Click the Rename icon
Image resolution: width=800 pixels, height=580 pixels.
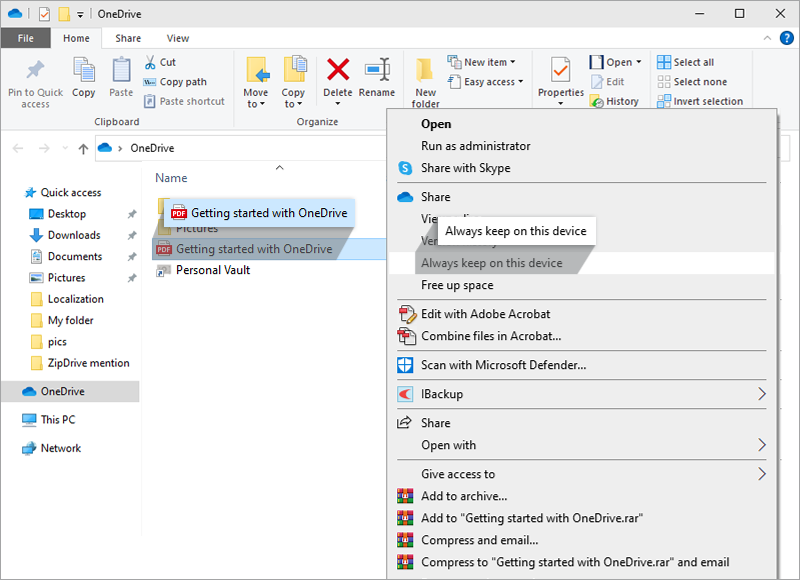pos(377,70)
